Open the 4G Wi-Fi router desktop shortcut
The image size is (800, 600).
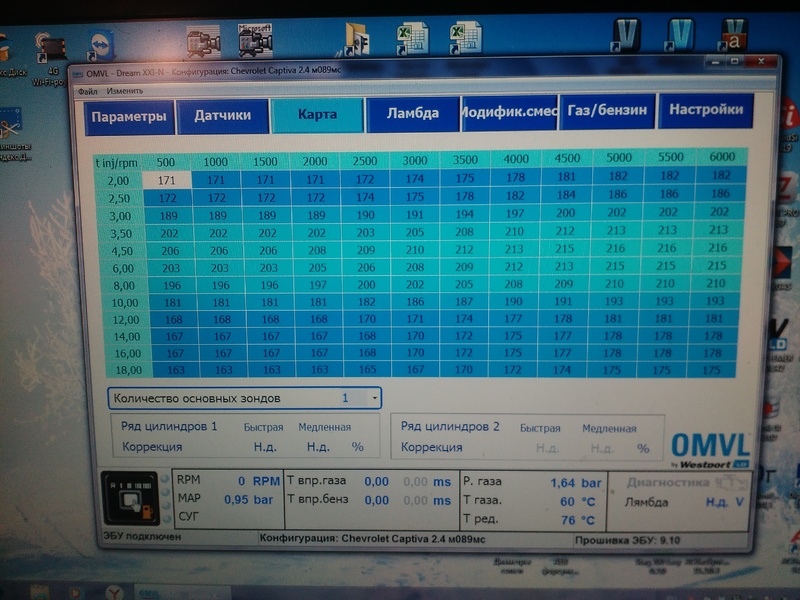click(51, 59)
